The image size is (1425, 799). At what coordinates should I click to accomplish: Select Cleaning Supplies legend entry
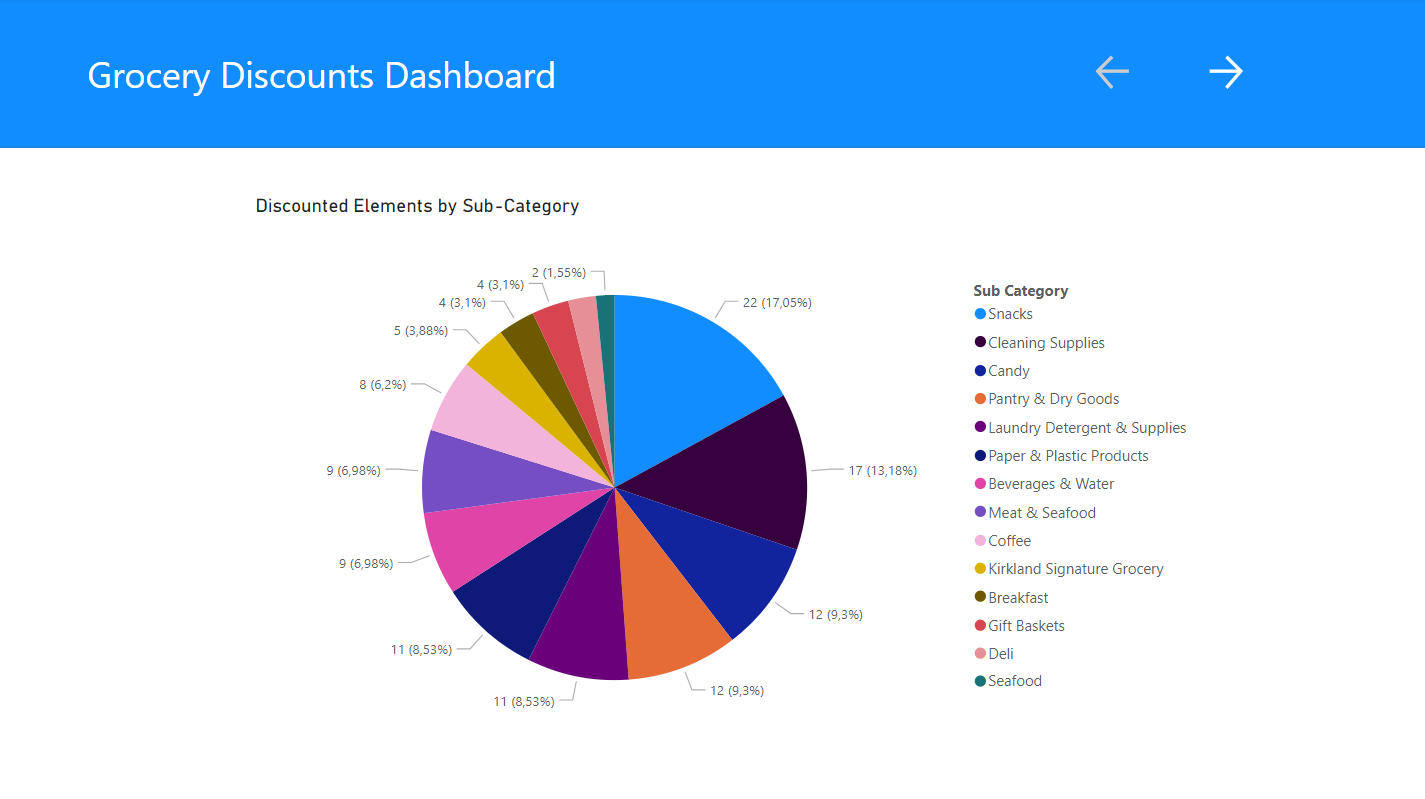click(1045, 343)
